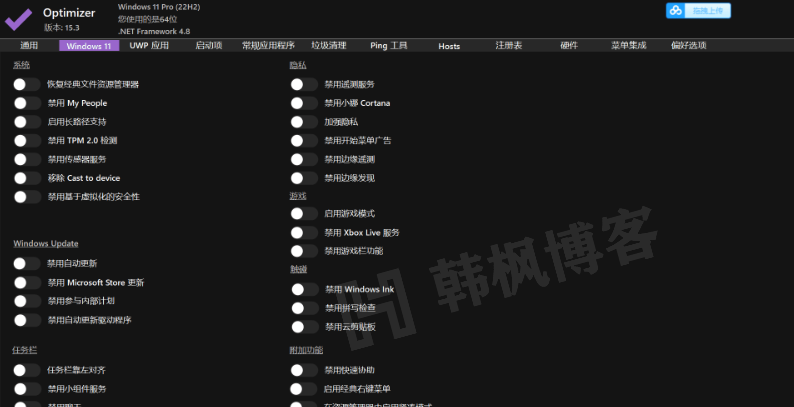Click the 游戏 section heading
Screen dimensions: 794x407
click(x=298, y=196)
